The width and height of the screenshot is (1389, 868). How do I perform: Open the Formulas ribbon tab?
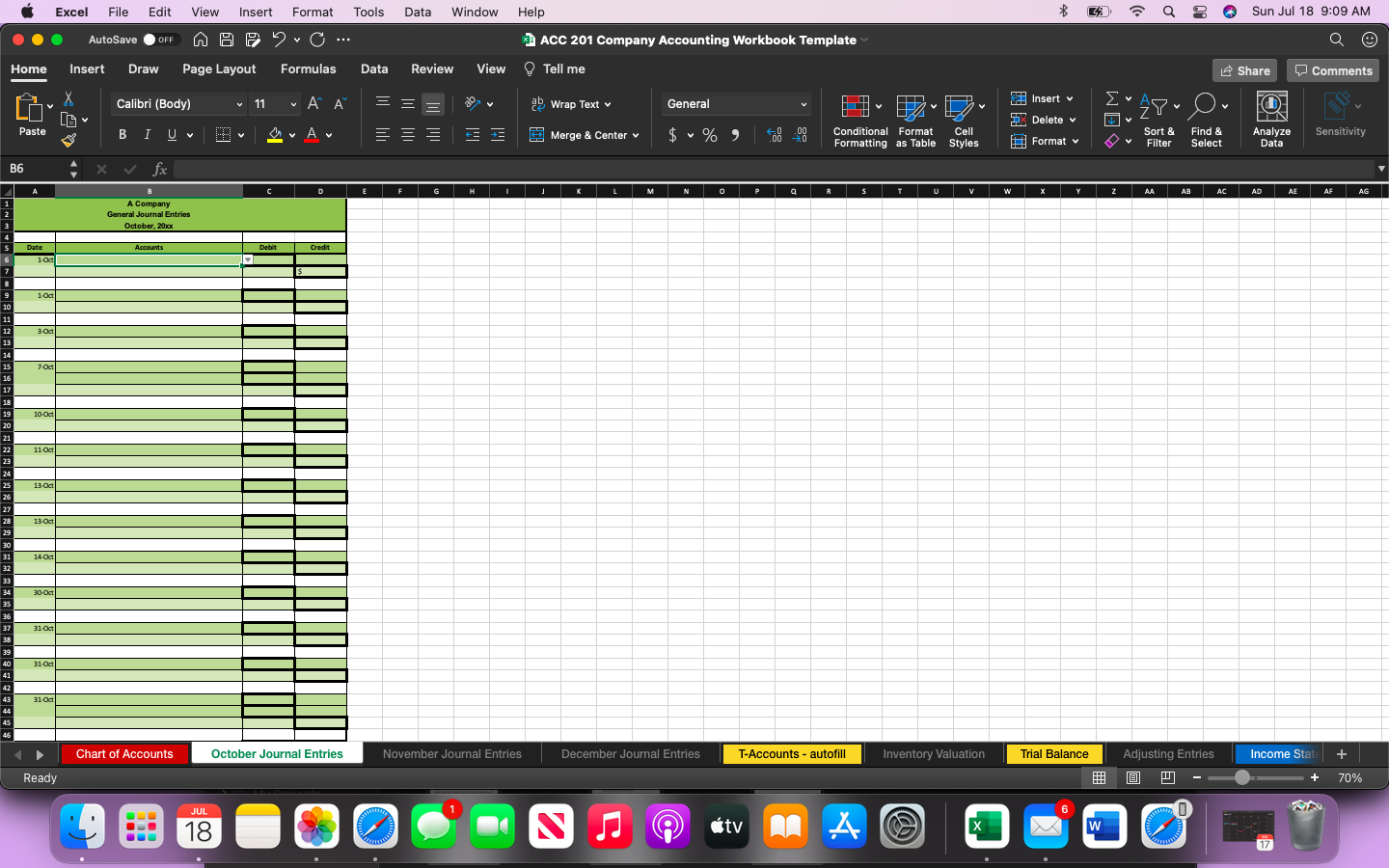308,68
